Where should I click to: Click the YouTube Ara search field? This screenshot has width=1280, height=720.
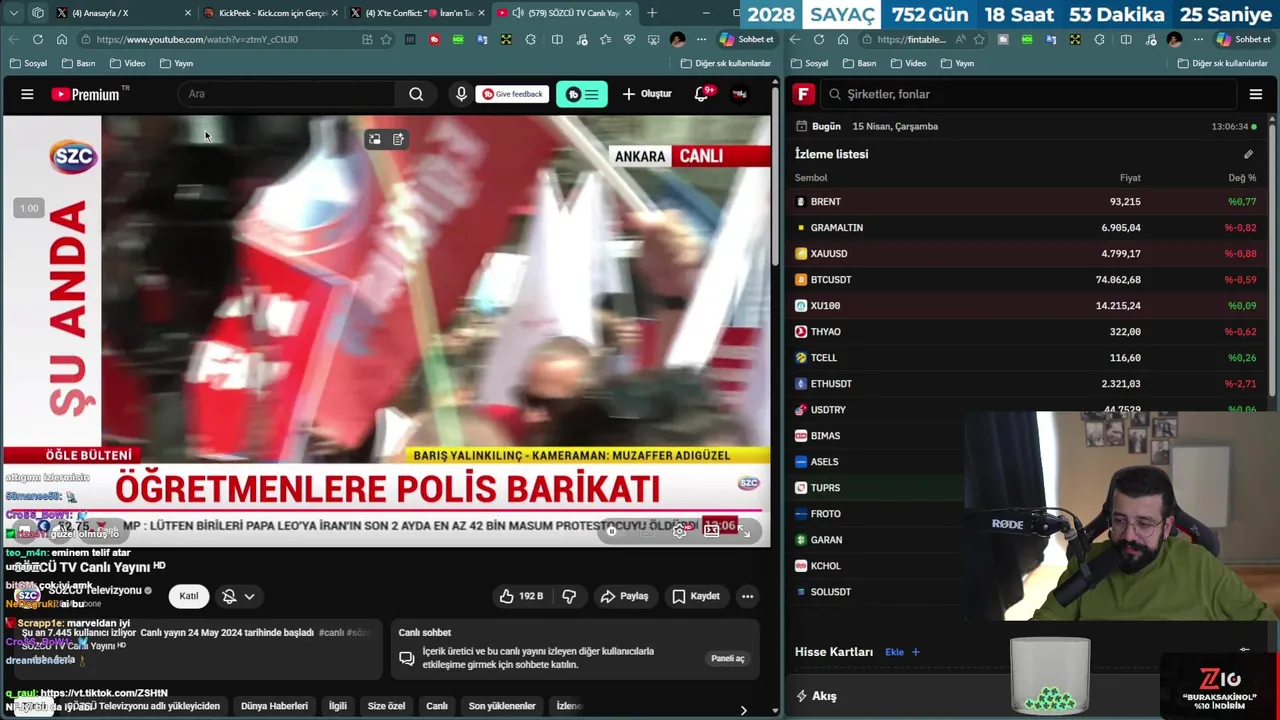(x=287, y=94)
